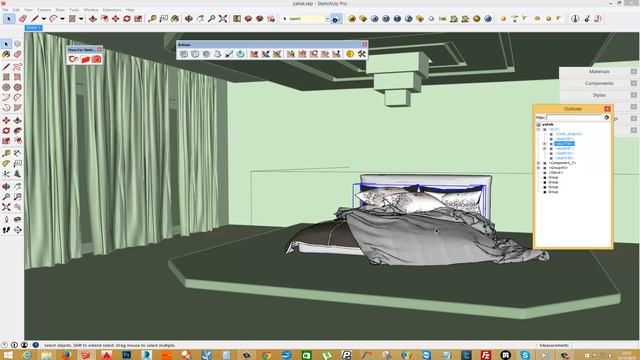Click first icon in Thea For SketchUp toolbar
The height and width of the screenshot is (360, 640).
tap(73, 60)
